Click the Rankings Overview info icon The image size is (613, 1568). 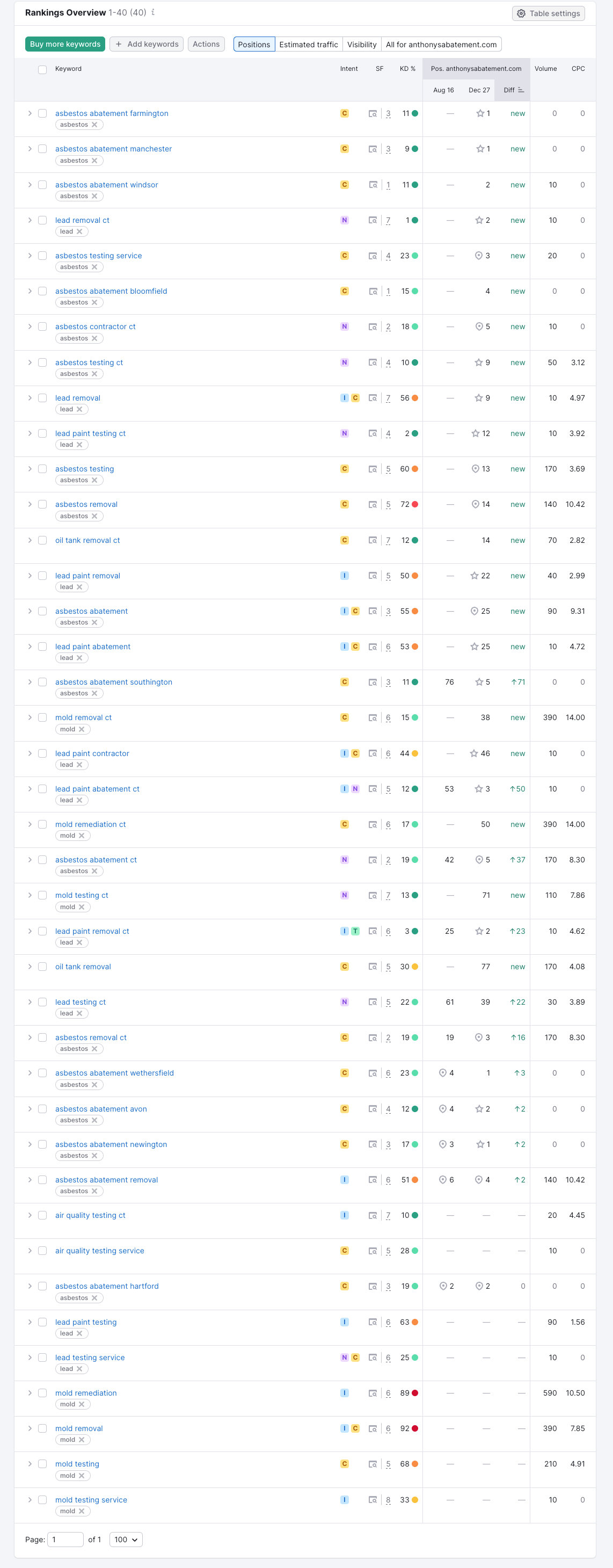(153, 12)
